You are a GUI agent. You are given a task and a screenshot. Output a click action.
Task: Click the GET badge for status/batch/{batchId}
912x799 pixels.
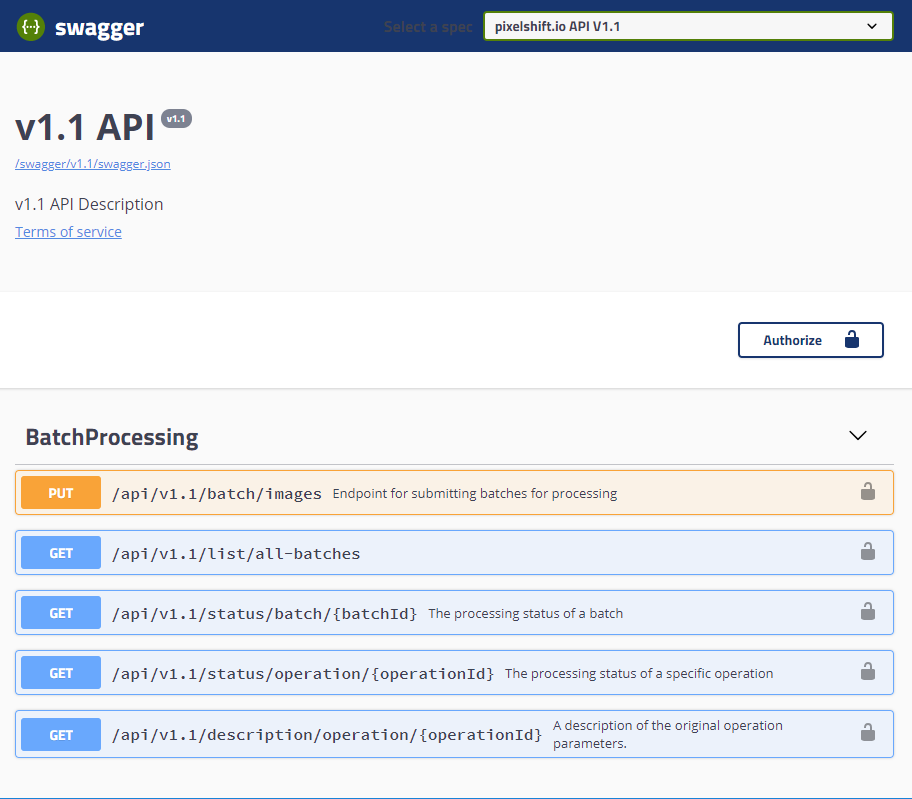61,612
